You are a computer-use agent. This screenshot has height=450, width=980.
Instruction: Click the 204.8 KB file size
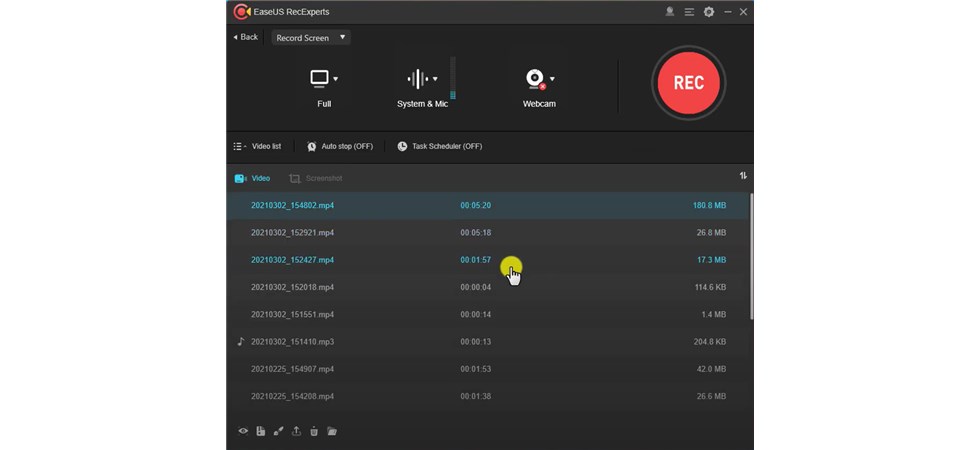[x=710, y=342]
